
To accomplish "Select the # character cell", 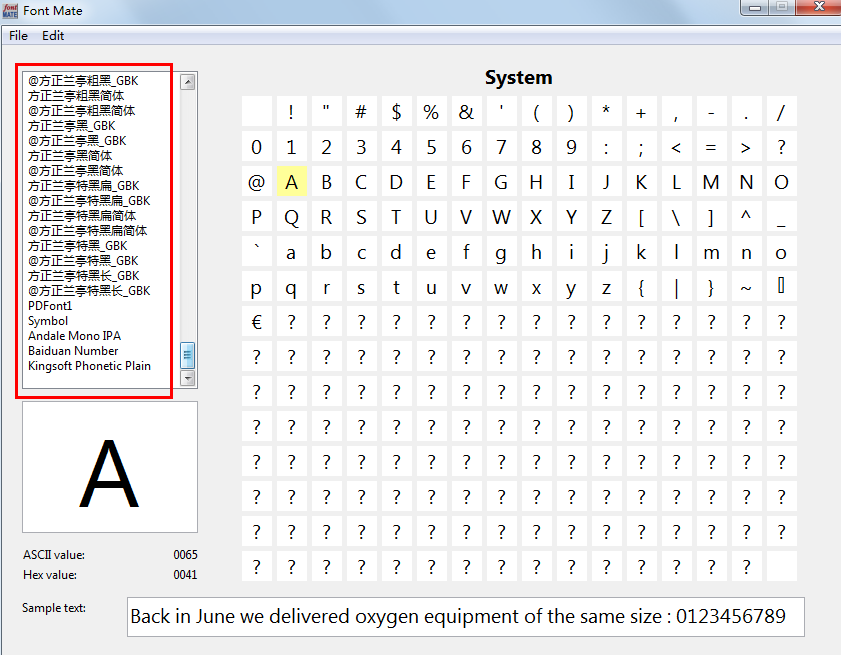I will pyautogui.click(x=362, y=112).
